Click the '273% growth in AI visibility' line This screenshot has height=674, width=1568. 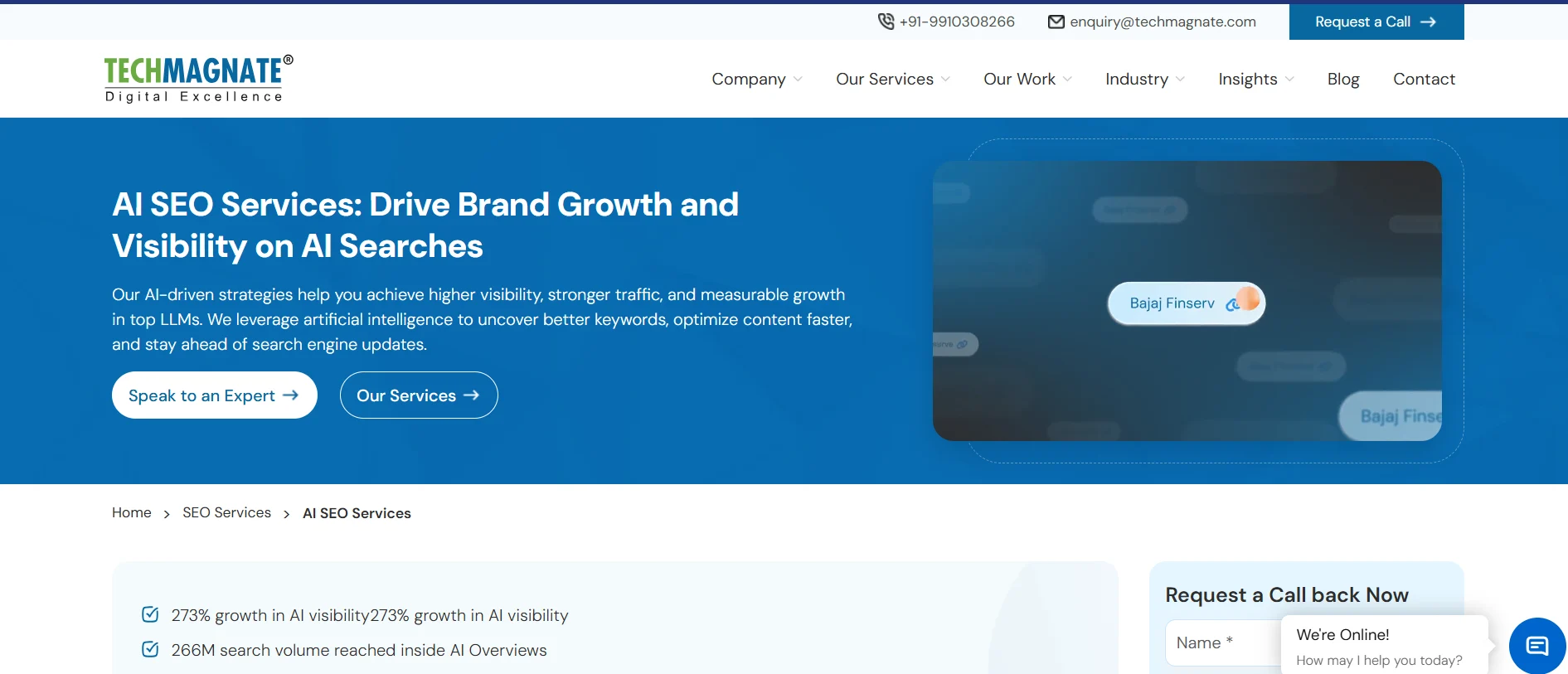click(x=370, y=615)
